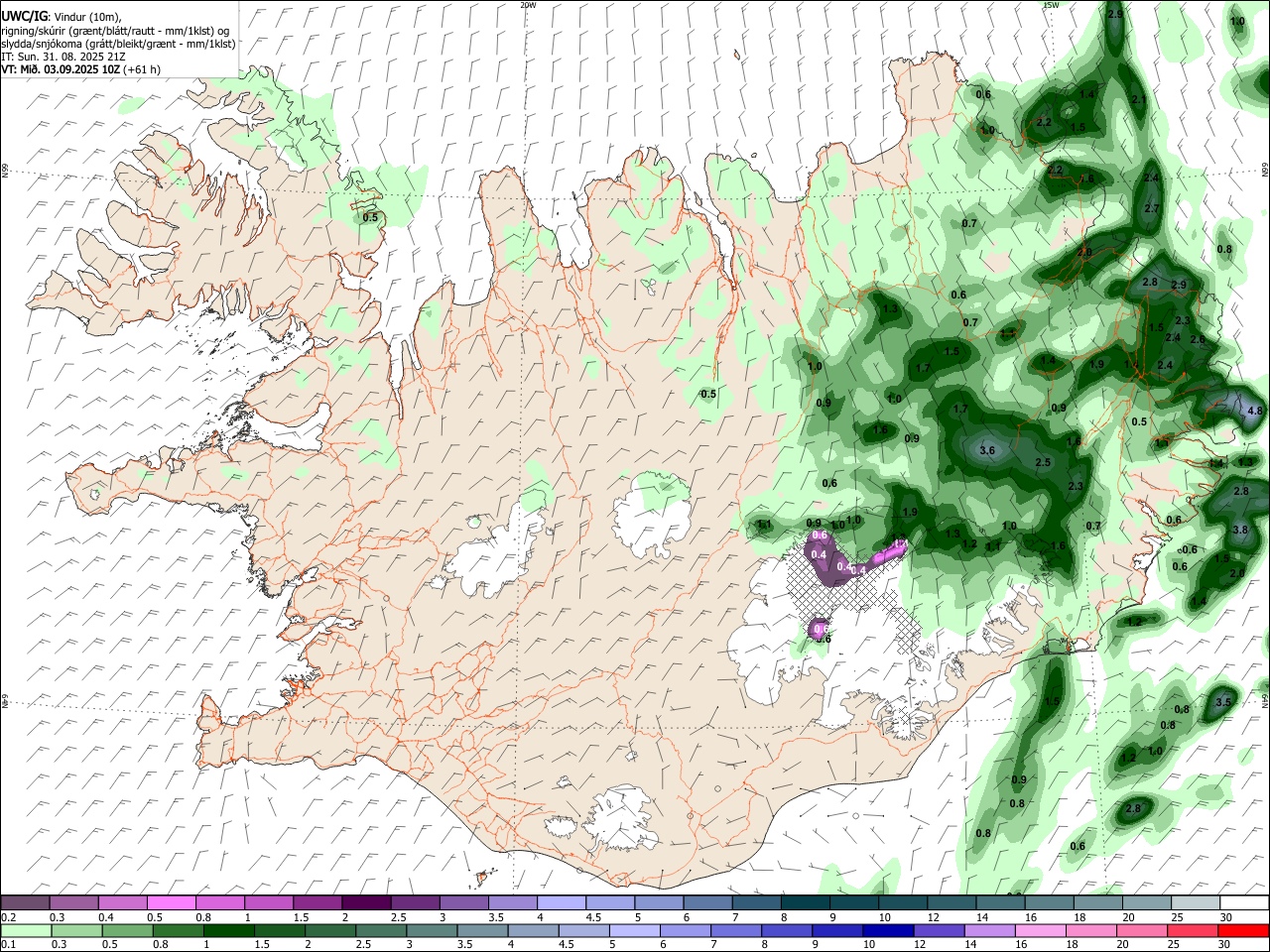Select the 'rigning/skúrir' legend description line

117,31
